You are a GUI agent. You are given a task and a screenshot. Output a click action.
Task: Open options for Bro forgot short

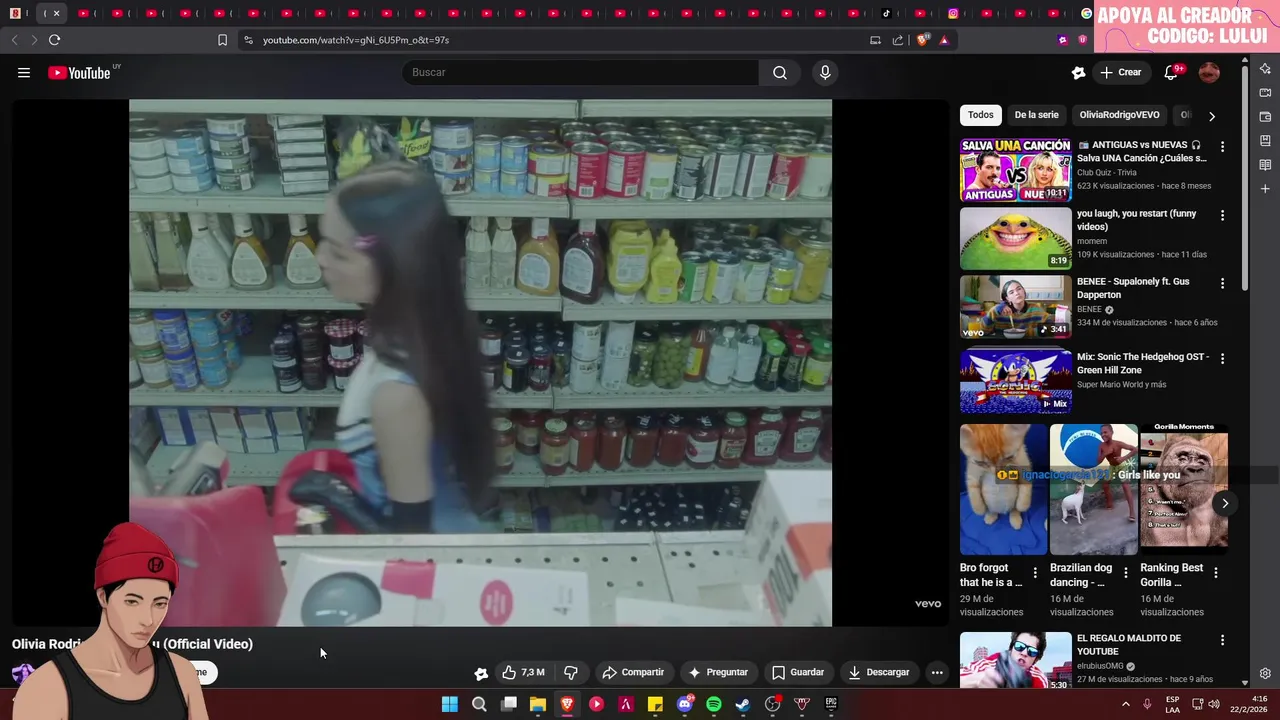(x=1035, y=573)
